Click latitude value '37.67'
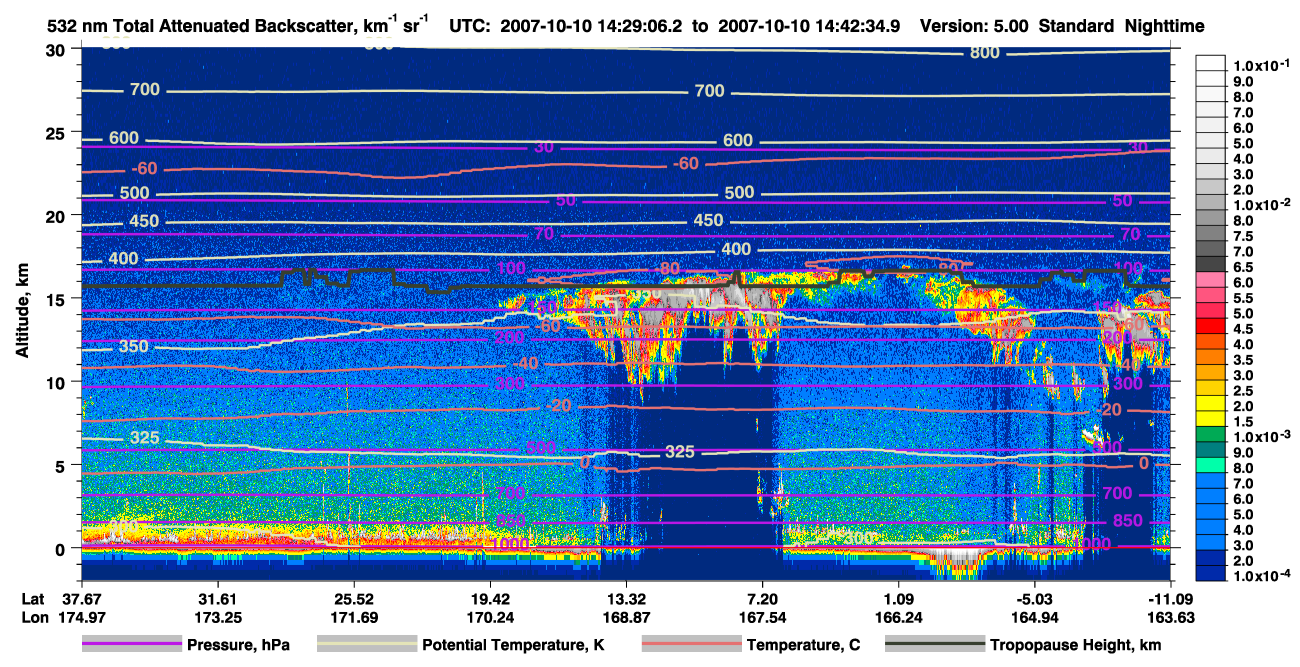 coord(82,600)
